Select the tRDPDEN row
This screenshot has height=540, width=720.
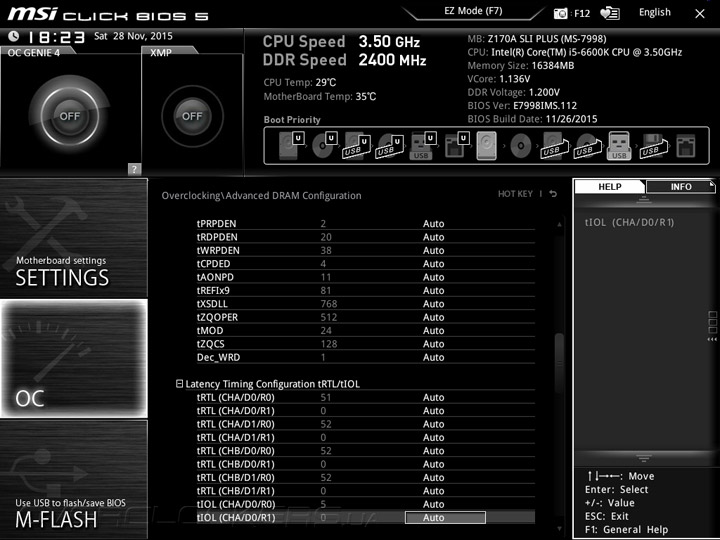point(366,237)
